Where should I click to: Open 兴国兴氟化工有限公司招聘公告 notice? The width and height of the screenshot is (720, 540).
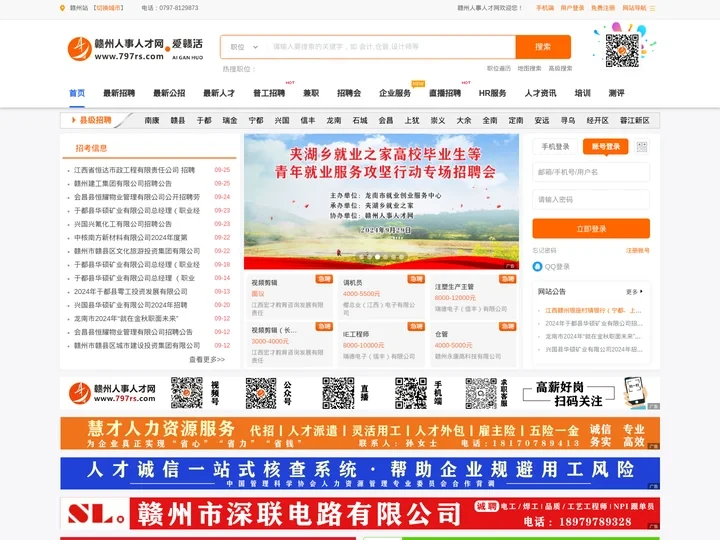(123, 224)
